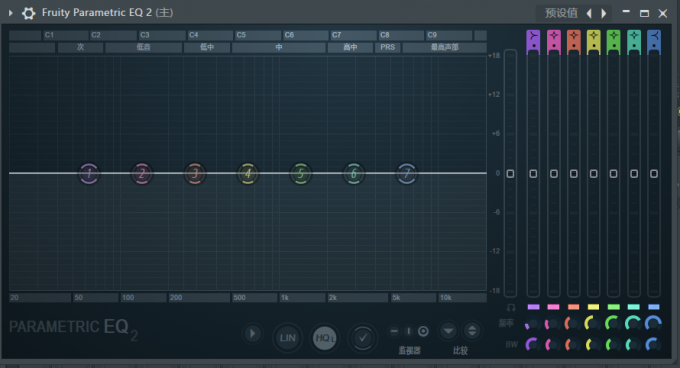Select band 5 green node
The image size is (680, 368).
pyautogui.click(x=301, y=174)
